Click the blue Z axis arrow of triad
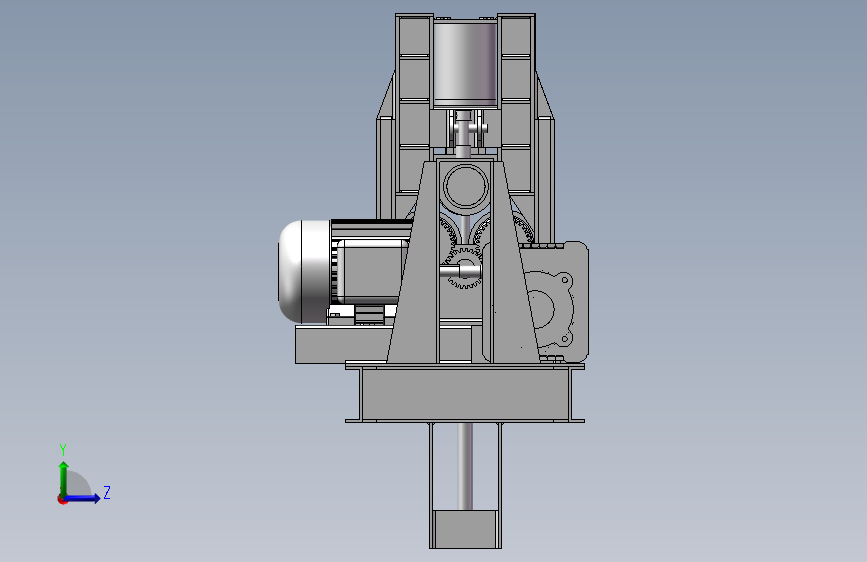 point(83,498)
